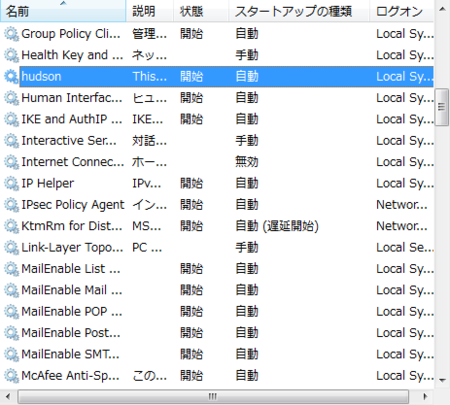The width and height of the screenshot is (450, 405).
Task: Click the Interactive Services gear icon
Action: (11, 141)
